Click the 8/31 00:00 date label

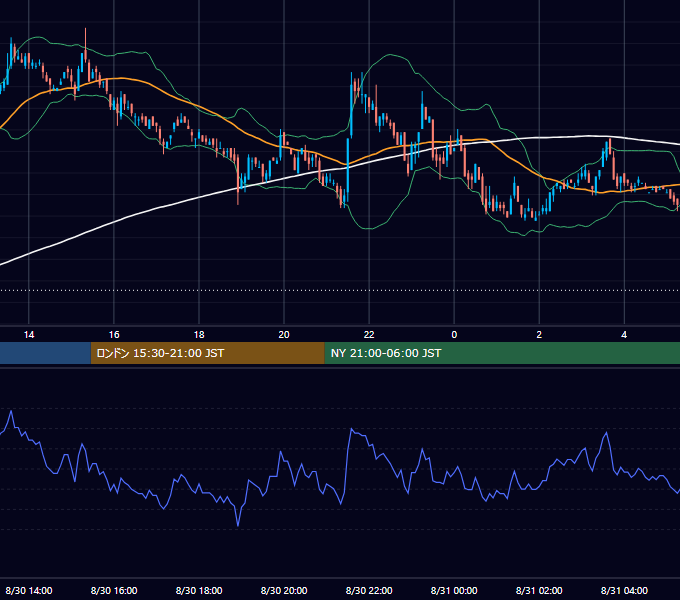454,590
